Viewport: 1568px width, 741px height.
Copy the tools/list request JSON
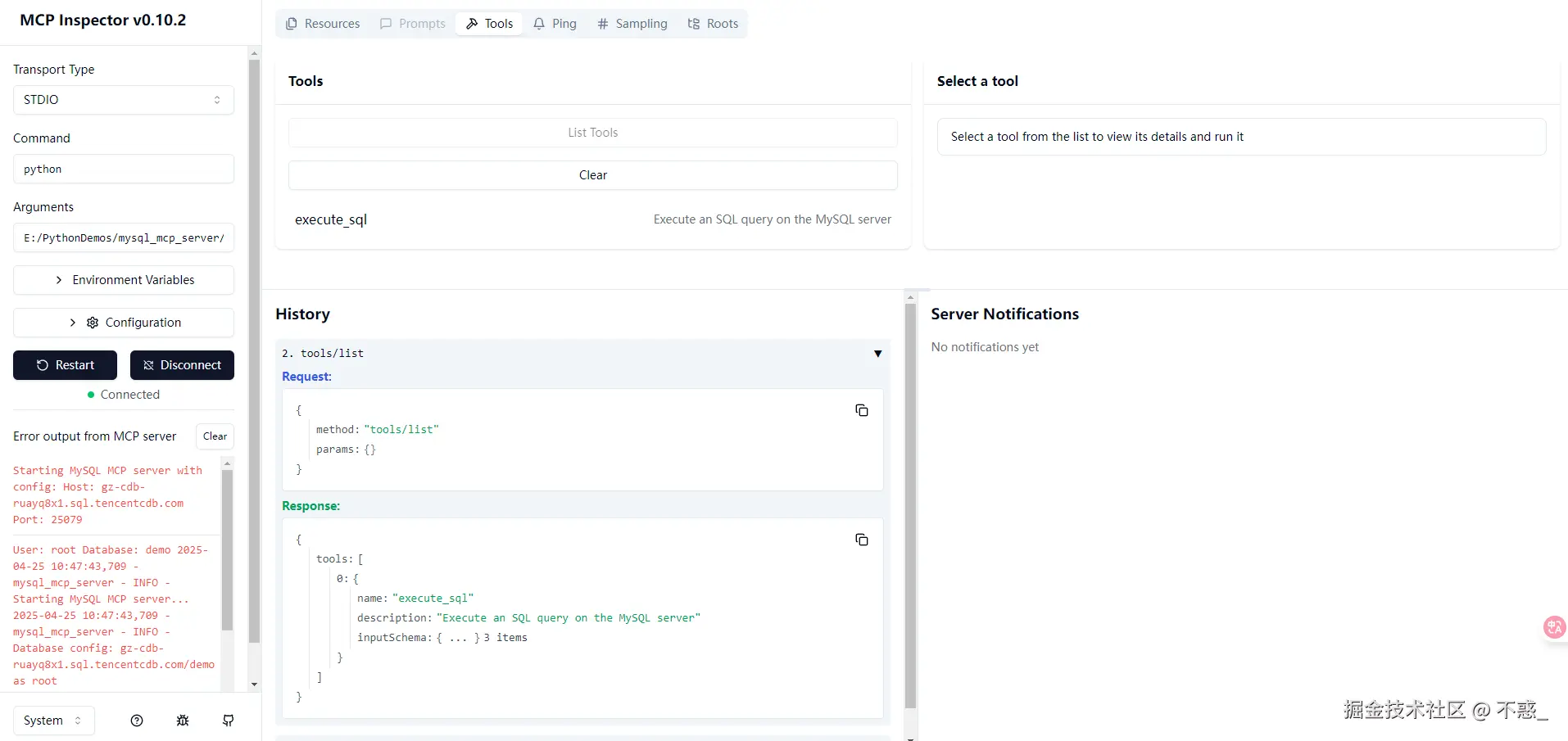pyautogui.click(x=862, y=410)
